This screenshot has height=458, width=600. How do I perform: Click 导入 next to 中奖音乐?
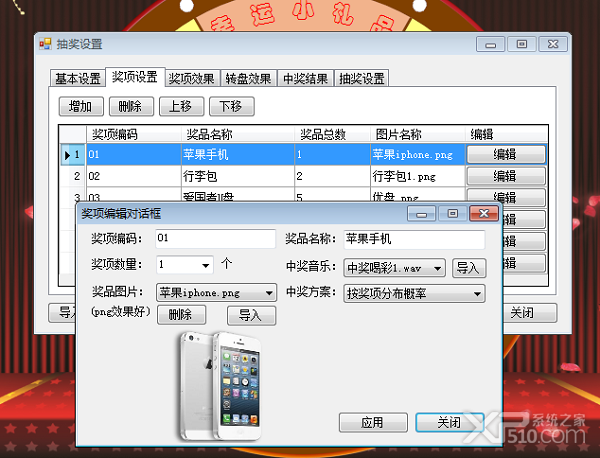(469, 268)
